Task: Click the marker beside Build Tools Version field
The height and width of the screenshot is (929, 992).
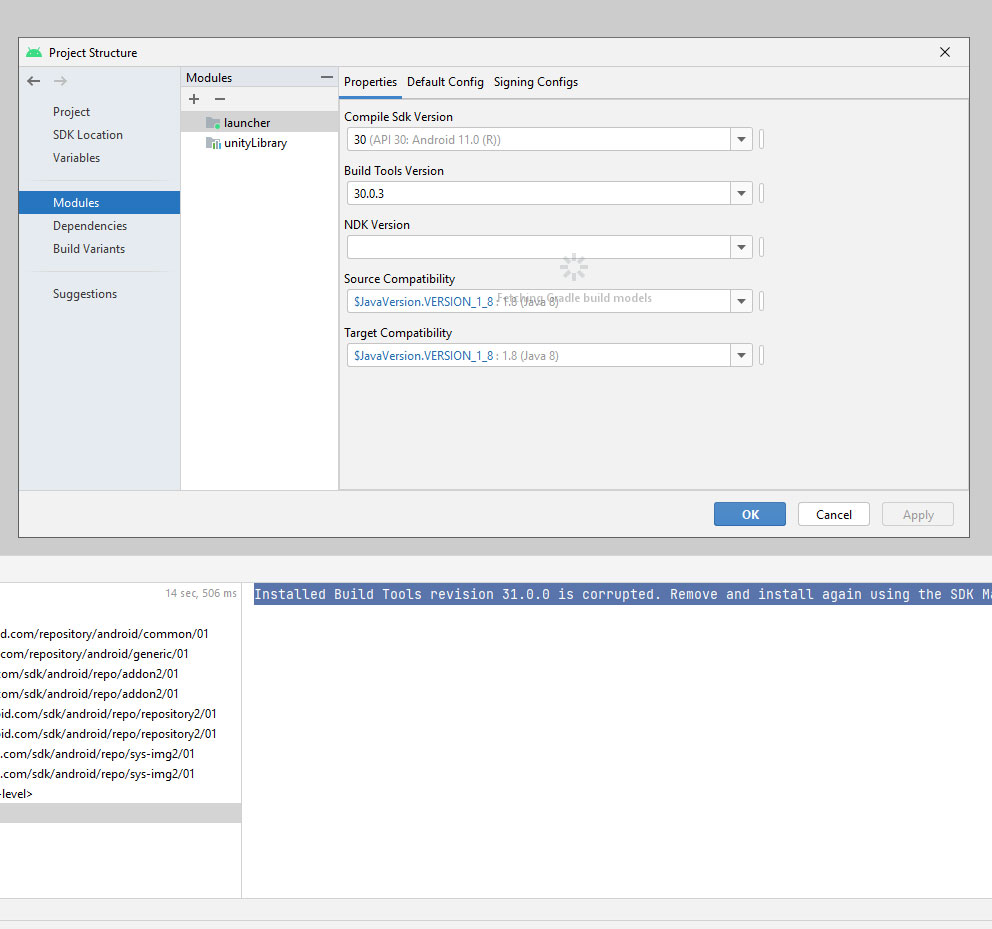Action: point(761,193)
